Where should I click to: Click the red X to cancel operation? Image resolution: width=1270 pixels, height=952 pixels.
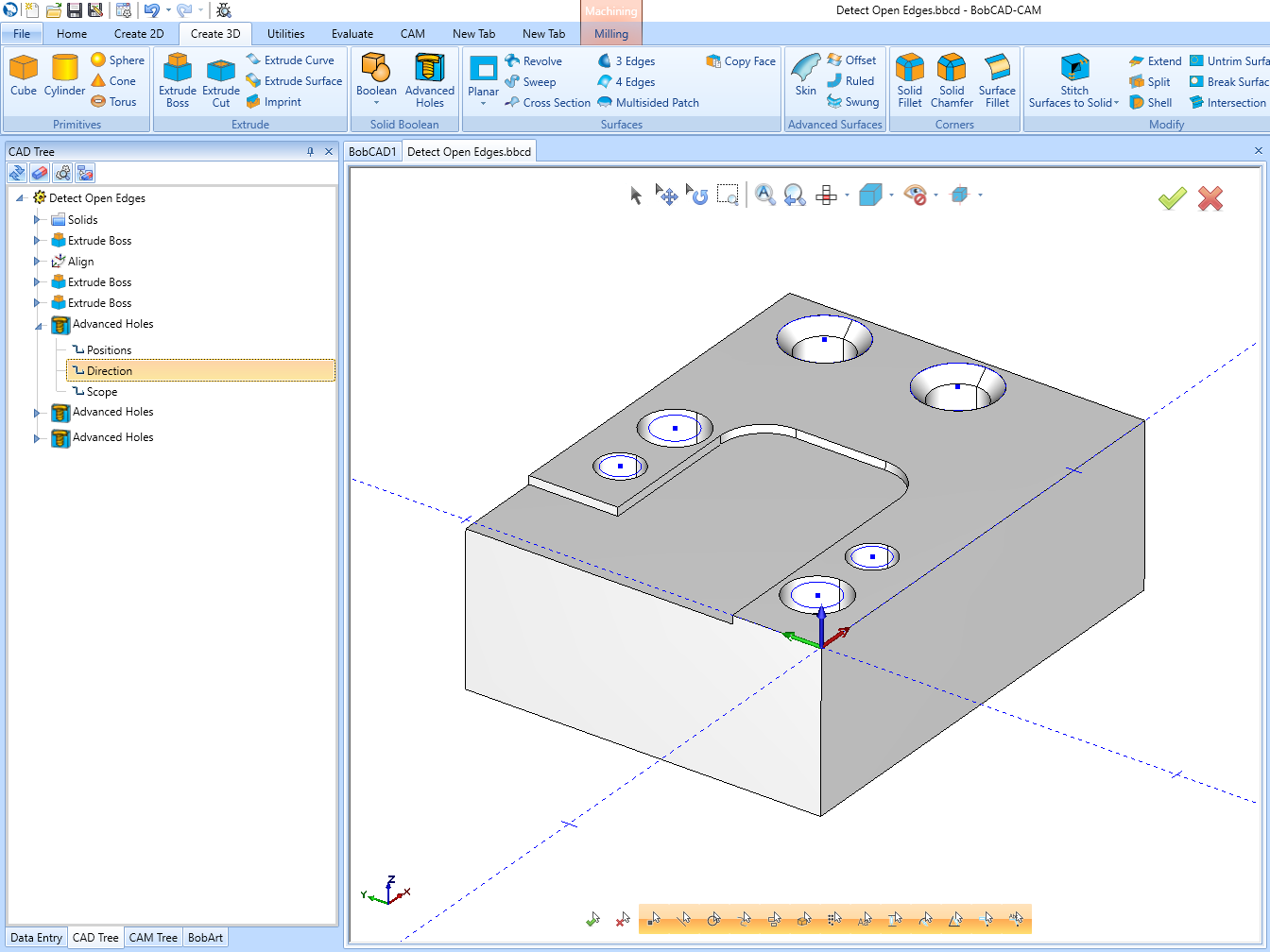[x=1210, y=198]
